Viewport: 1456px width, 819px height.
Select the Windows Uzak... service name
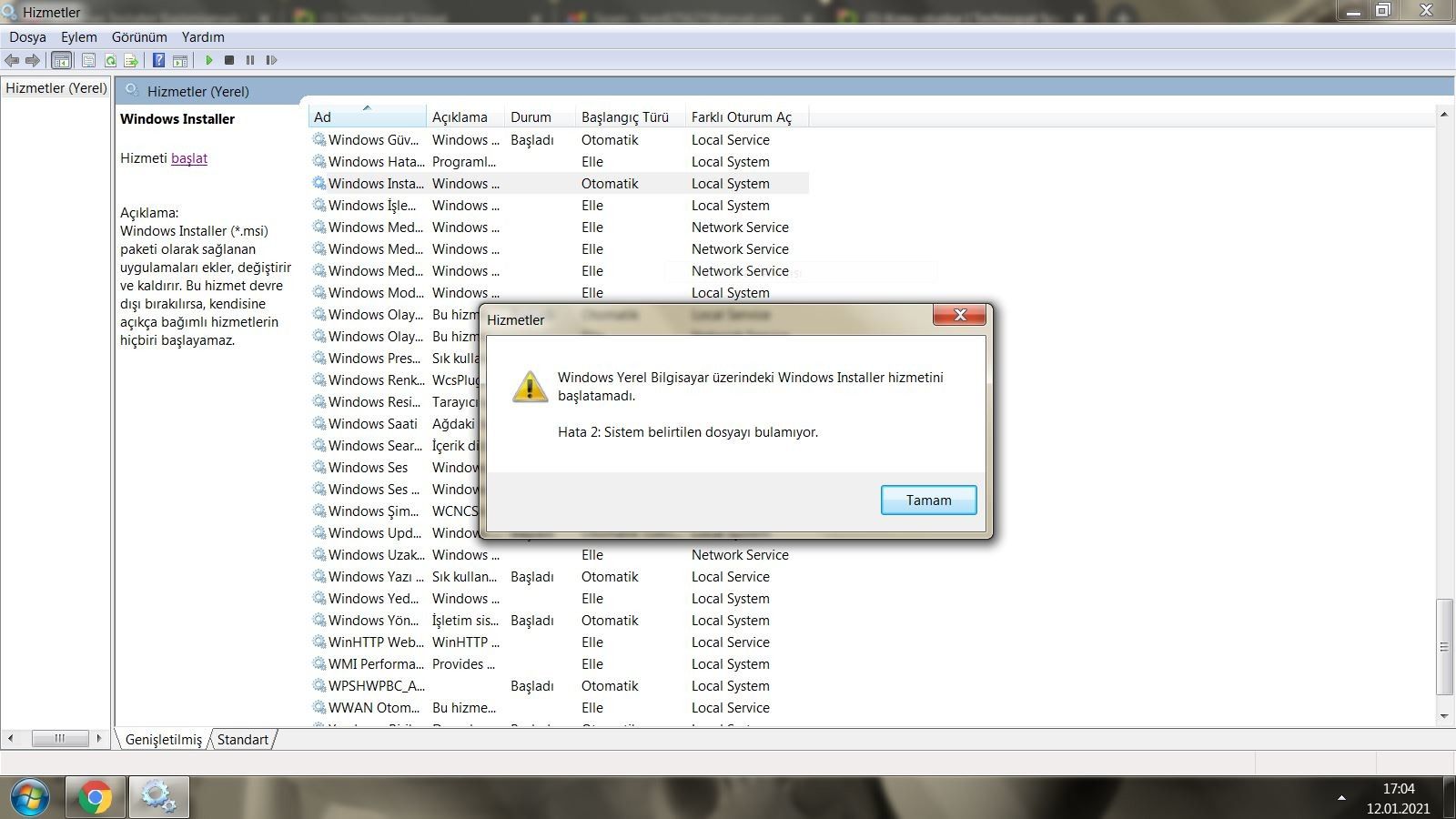tap(376, 554)
